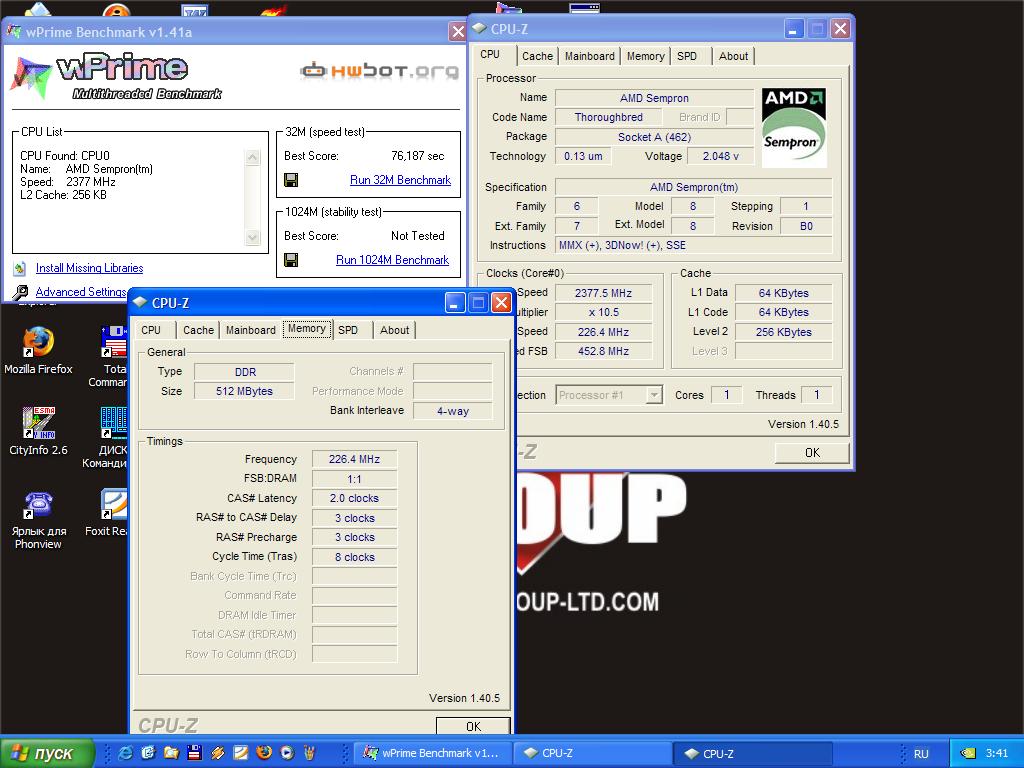Click the FSB:DRAM ratio value 1:1
This screenshot has height=768, width=1024.
click(354, 479)
